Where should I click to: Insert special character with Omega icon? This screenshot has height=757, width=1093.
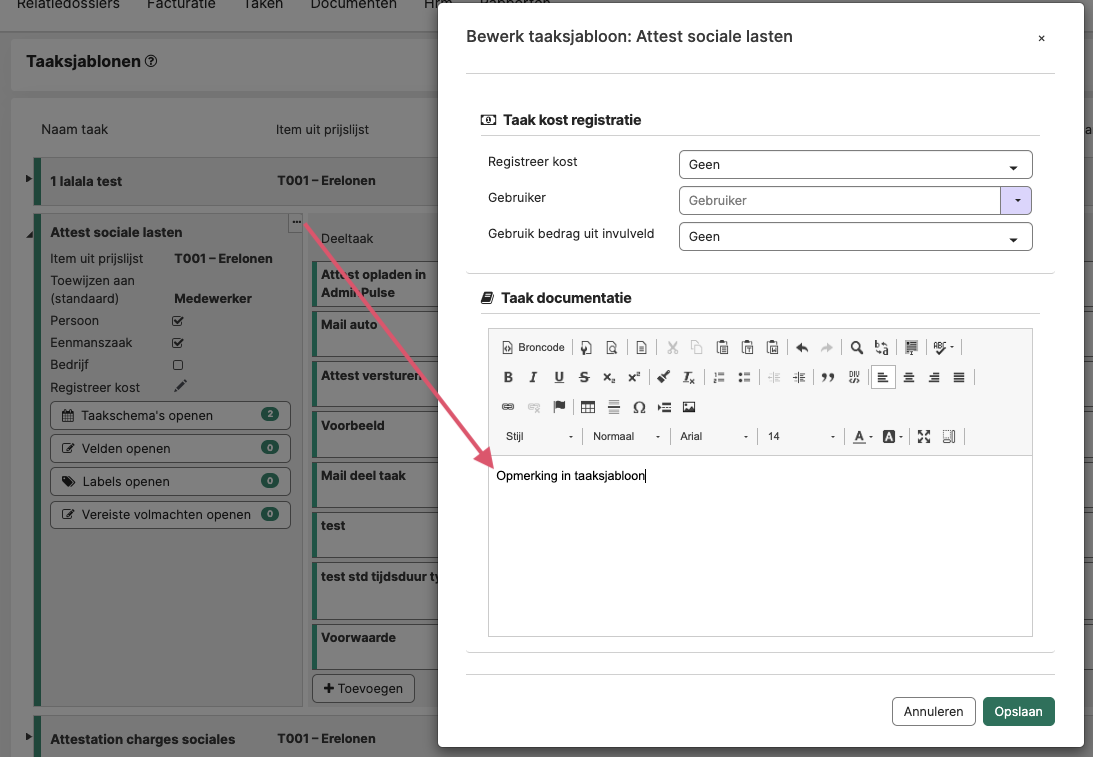(x=639, y=407)
